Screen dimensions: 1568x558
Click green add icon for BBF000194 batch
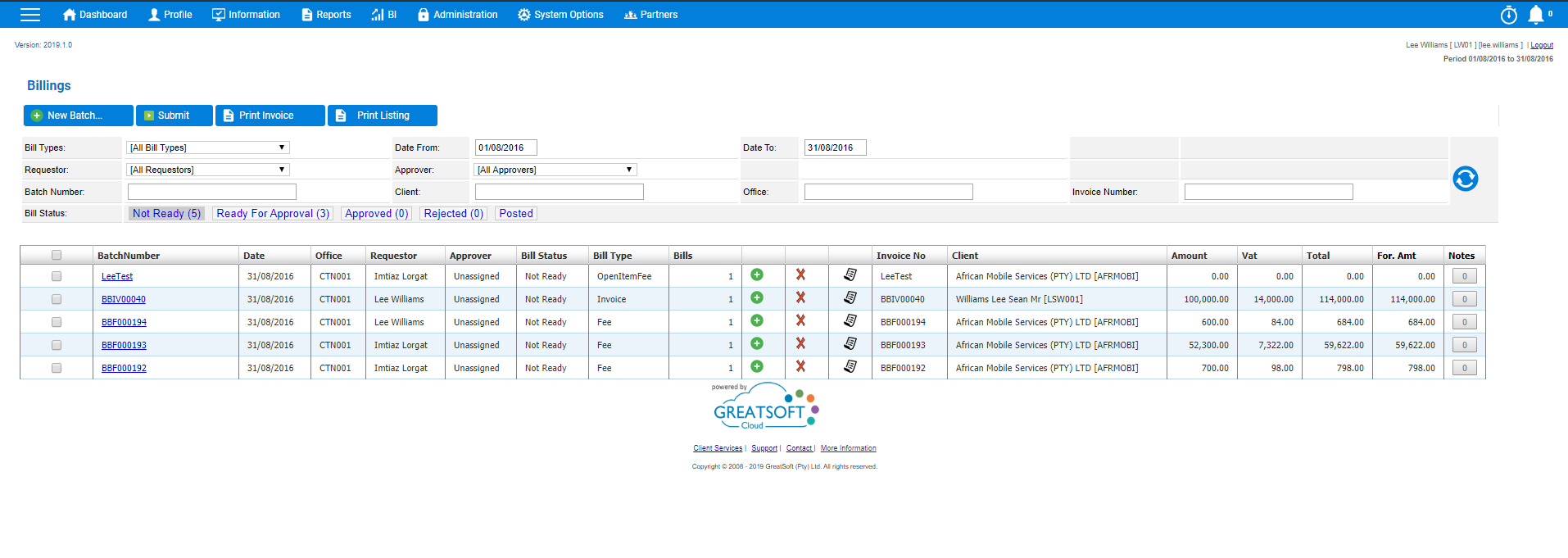click(x=757, y=321)
